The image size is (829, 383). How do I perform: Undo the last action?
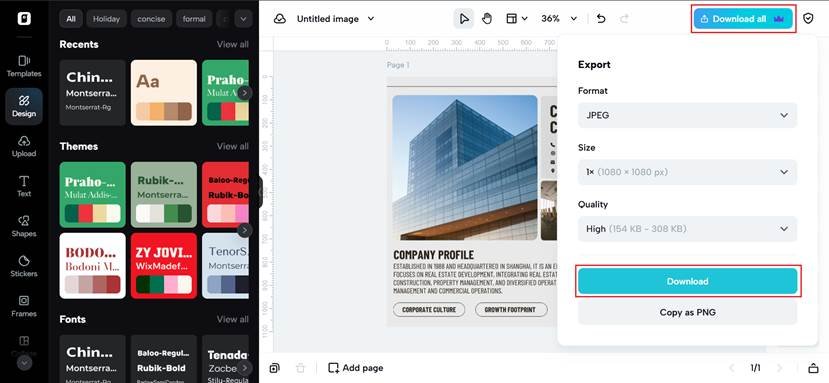pyautogui.click(x=601, y=19)
